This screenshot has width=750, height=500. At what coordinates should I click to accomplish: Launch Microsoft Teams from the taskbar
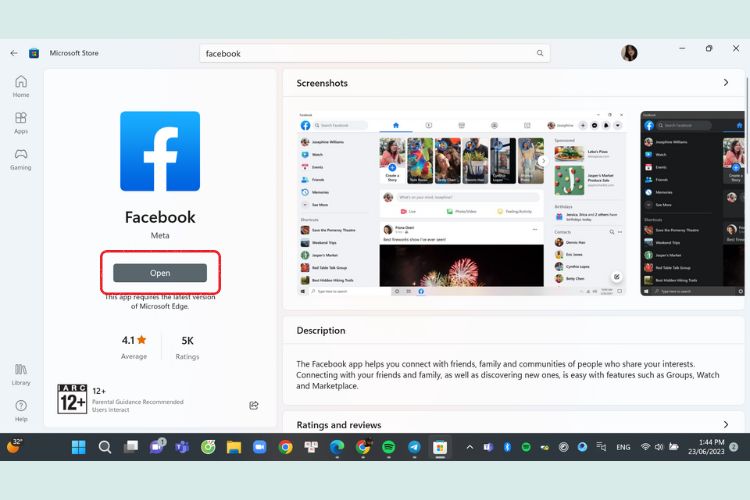tap(182, 447)
